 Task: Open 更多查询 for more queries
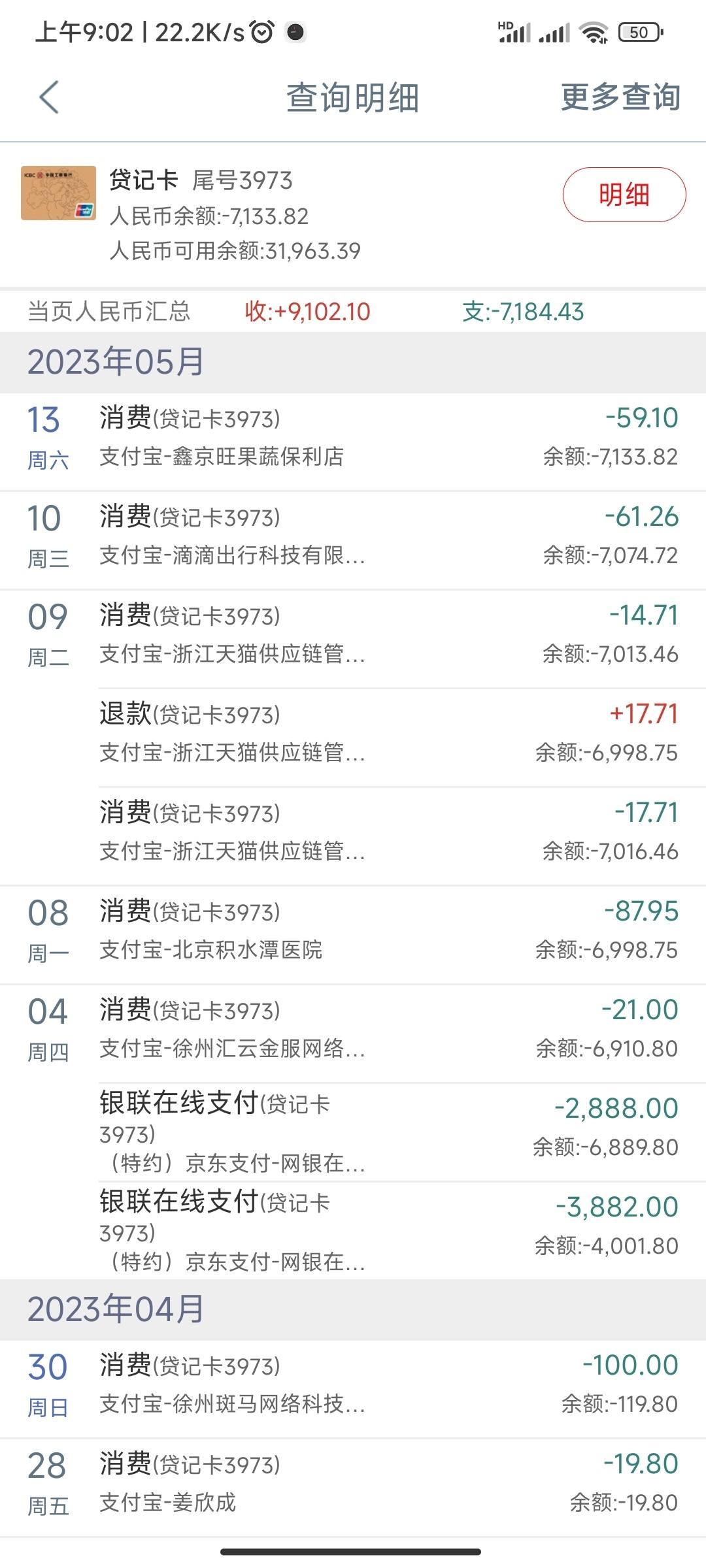[x=620, y=97]
